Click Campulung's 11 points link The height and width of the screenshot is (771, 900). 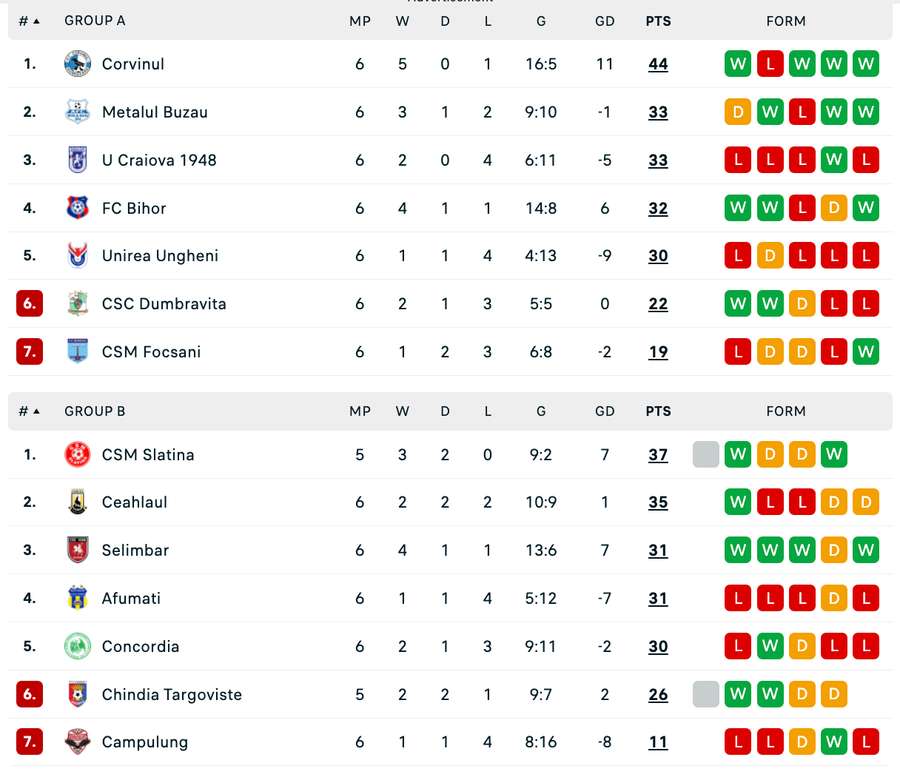(x=658, y=742)
